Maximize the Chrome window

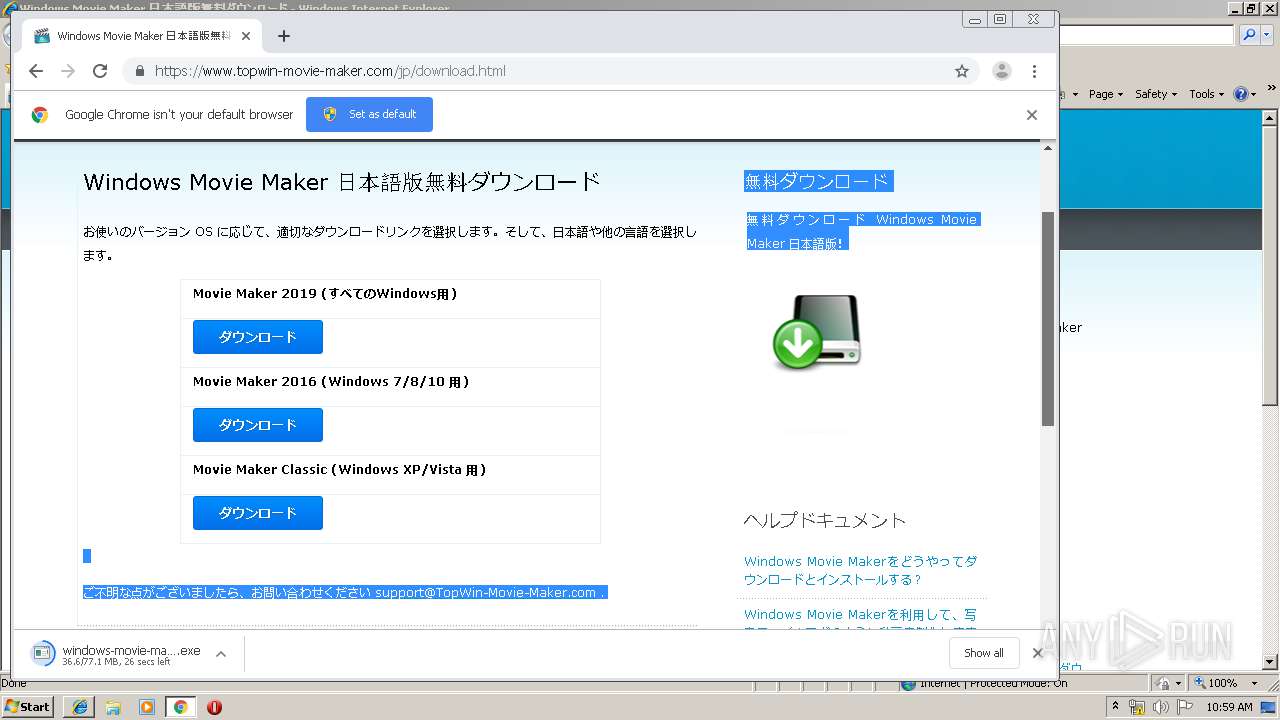[x=1000, y=19]
